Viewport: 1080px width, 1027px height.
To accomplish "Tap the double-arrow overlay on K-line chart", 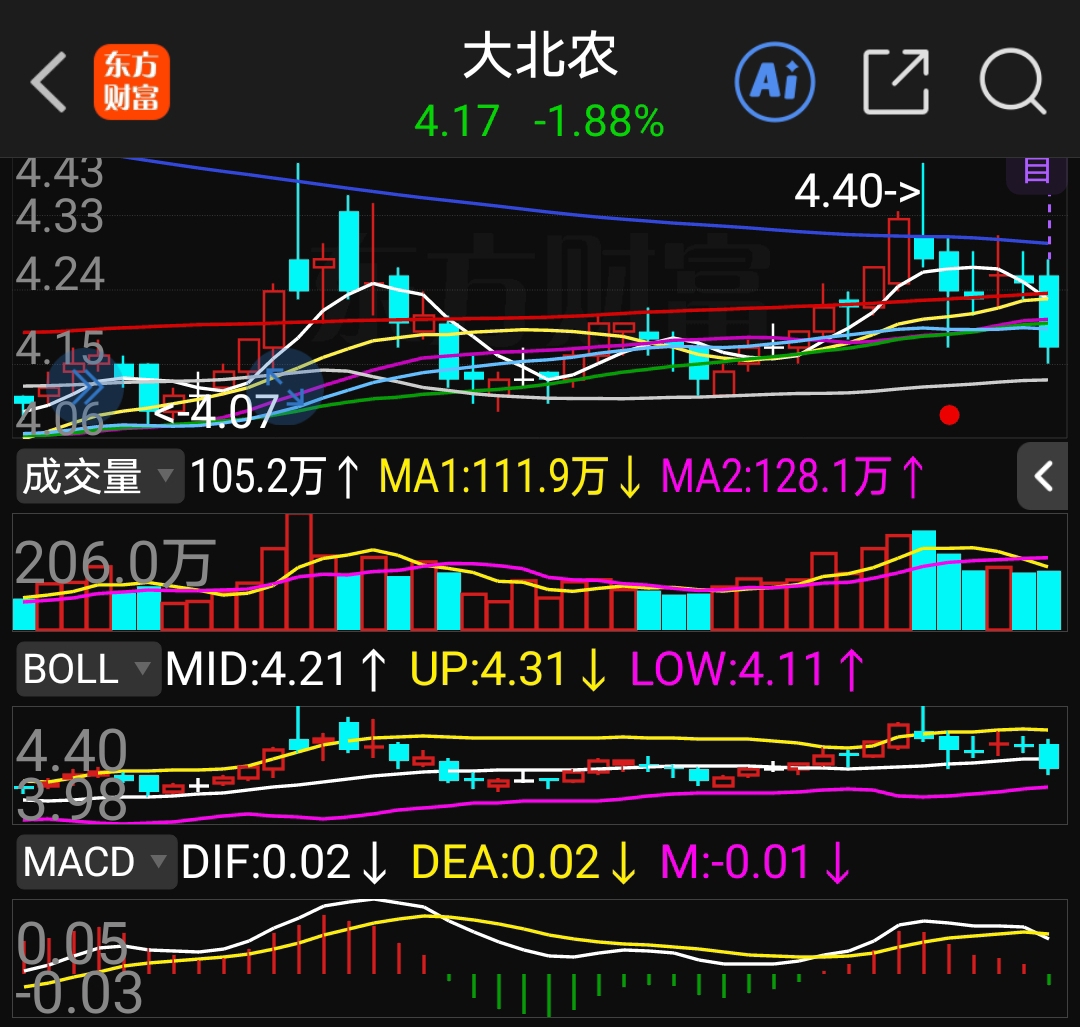I will [x=85, y=386].
